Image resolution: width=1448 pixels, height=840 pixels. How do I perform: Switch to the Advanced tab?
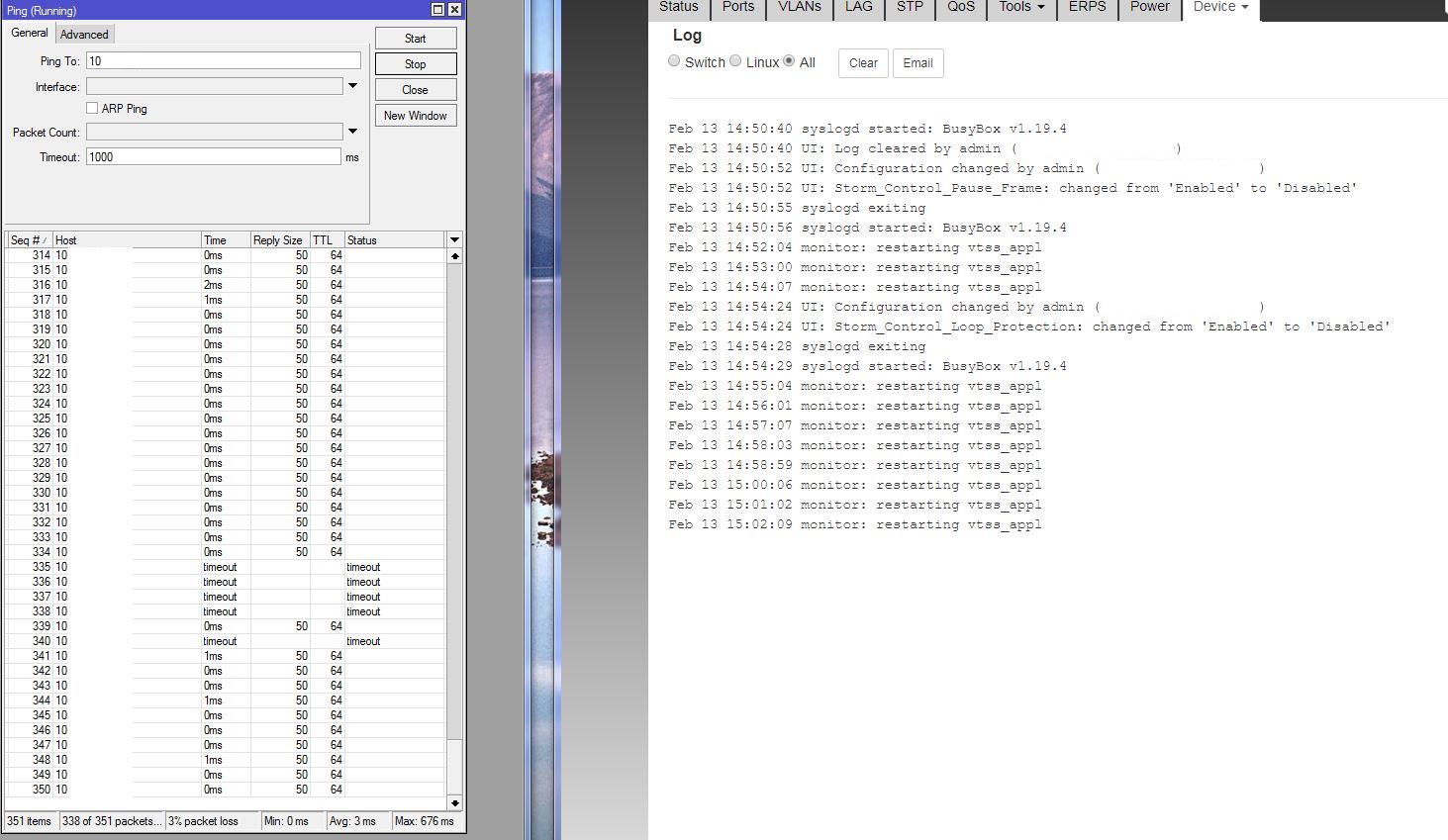84,35
